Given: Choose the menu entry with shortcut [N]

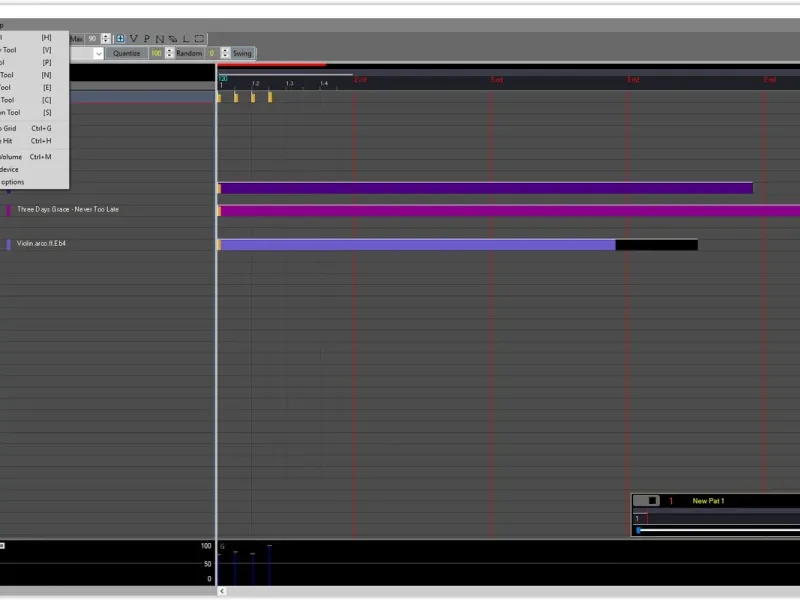Looking at the screenshot, I should (34, 75).
